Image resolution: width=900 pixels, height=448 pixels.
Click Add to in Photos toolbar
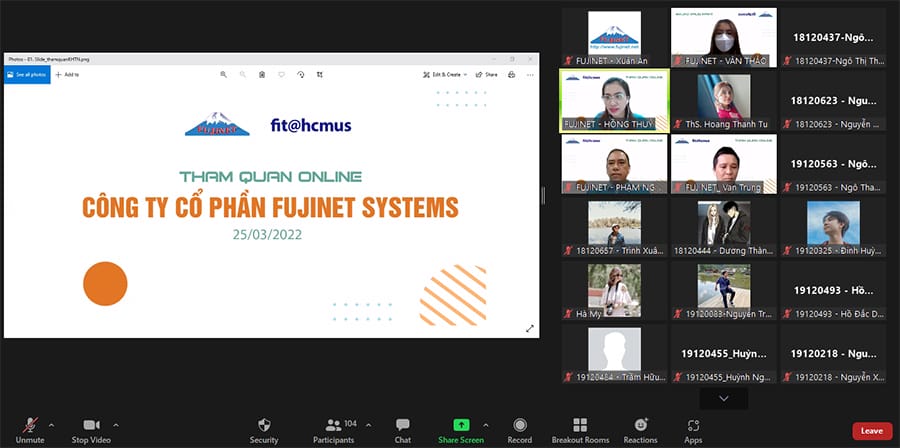[x=67, y=75]
